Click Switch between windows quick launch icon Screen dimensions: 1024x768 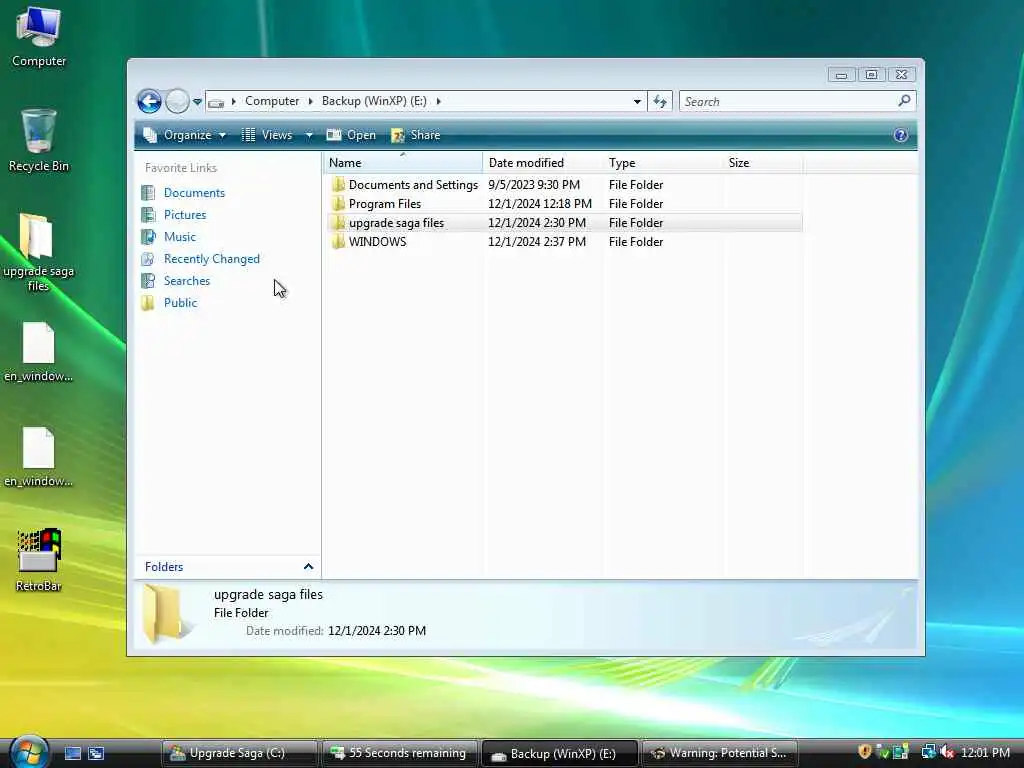(96, 754)
